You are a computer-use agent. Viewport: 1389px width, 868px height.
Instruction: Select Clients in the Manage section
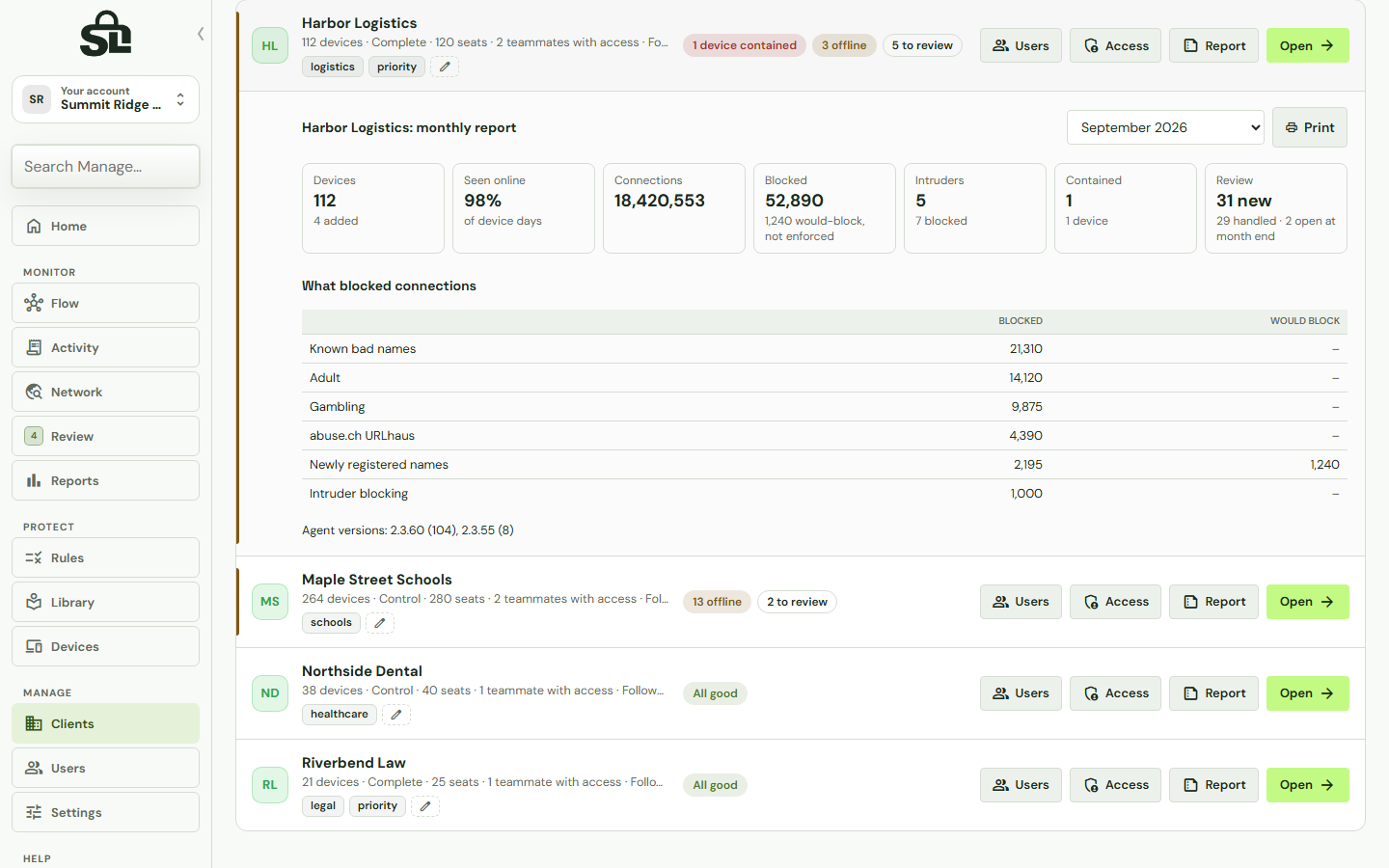(105, 723)
